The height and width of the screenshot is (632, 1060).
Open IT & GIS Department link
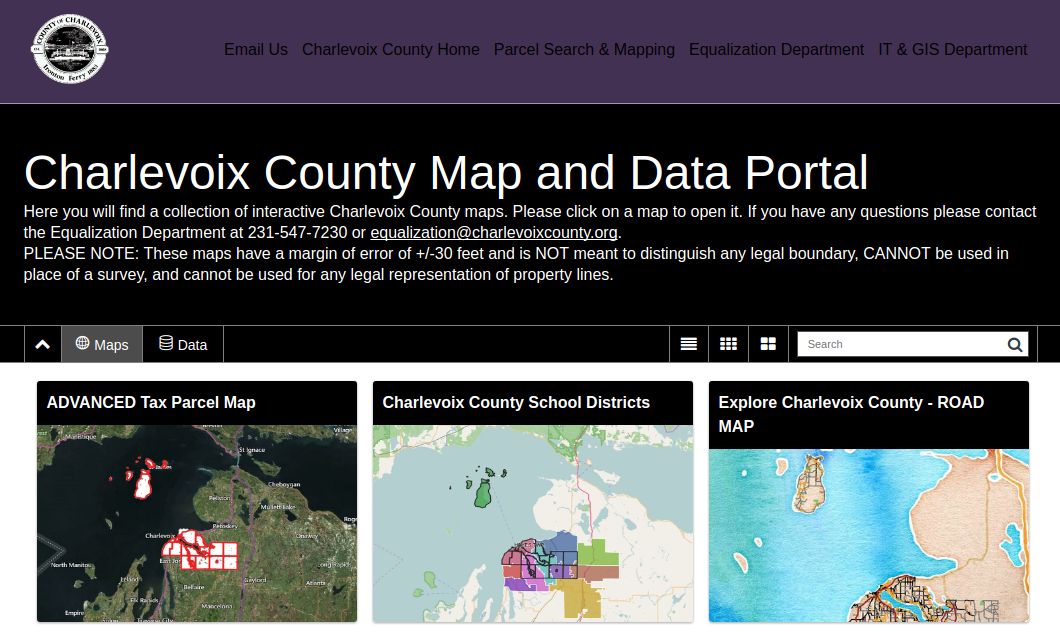click(953, 49)
